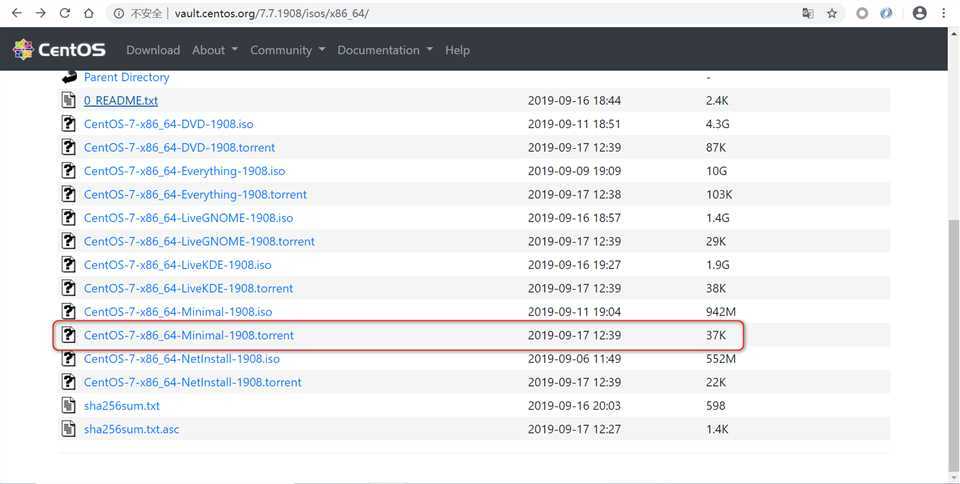Viewport: 960px width, 484px height.
Task: Download CentOS-7-x86_64-Everything-1908.iso
Action: pos(184,171)
